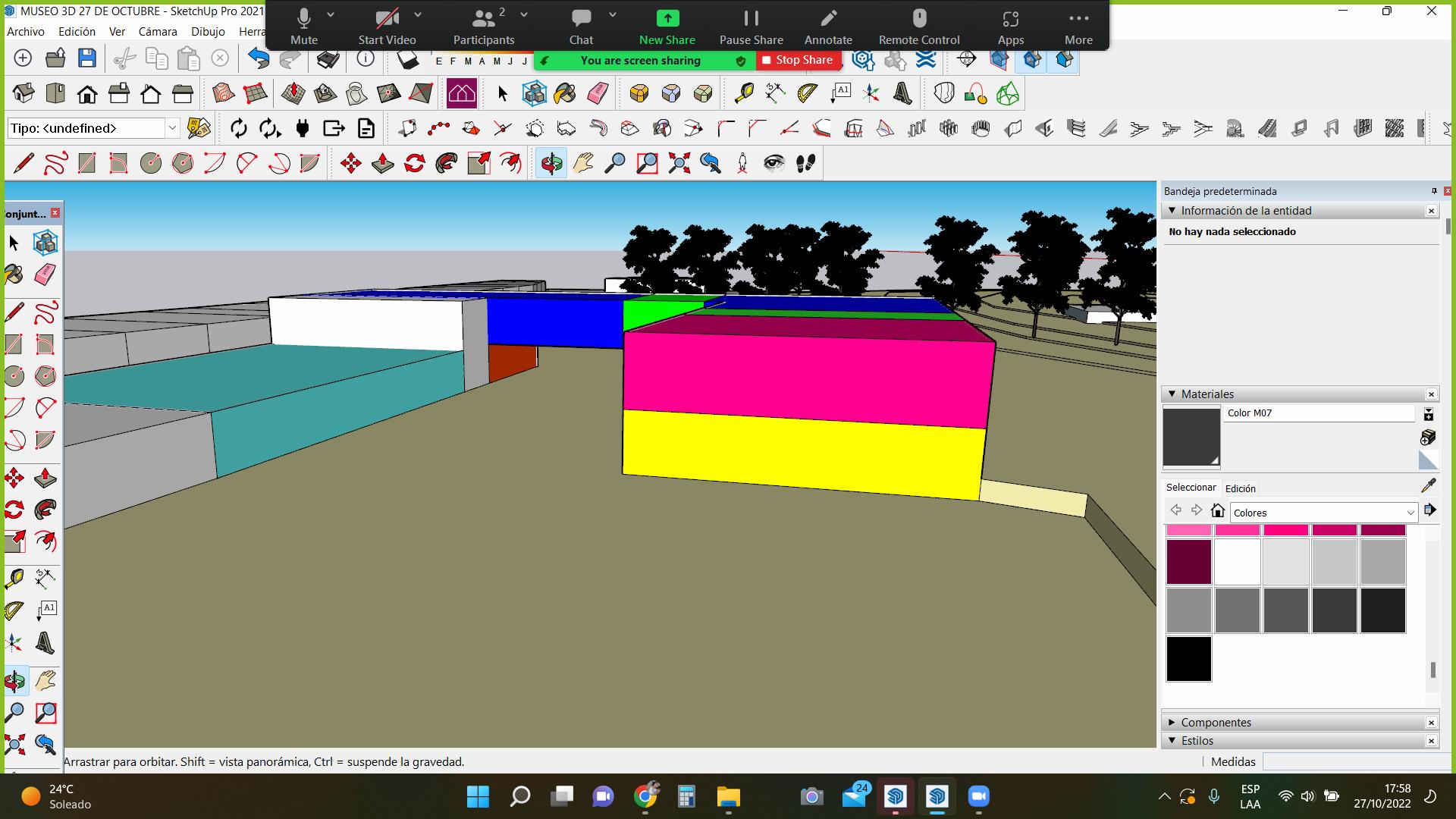Activate the Push/Pull tool
1456x819 pixels.
tap(382, 163)
